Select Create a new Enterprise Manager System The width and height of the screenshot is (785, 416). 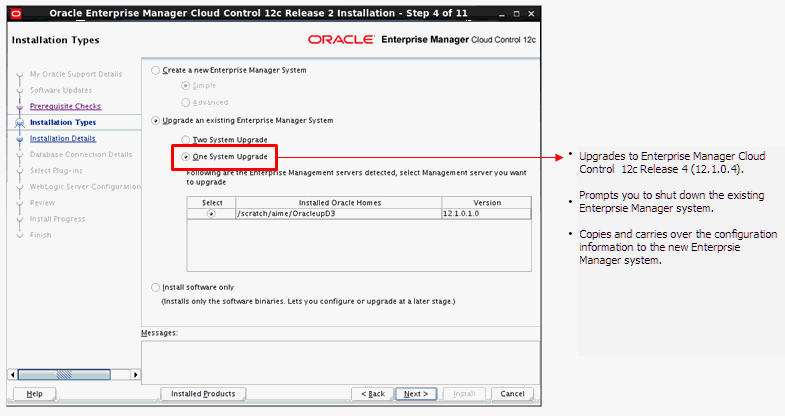coord(156,71)
